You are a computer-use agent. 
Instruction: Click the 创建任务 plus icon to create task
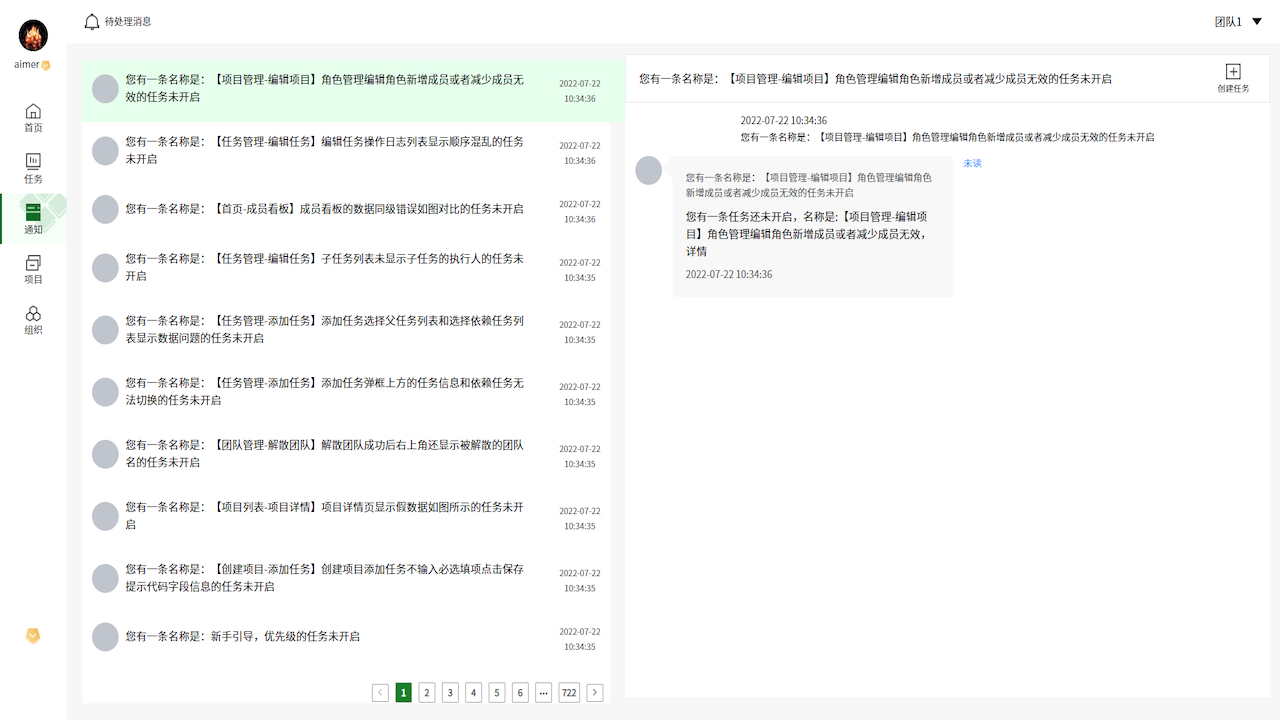coord(1233,71)
